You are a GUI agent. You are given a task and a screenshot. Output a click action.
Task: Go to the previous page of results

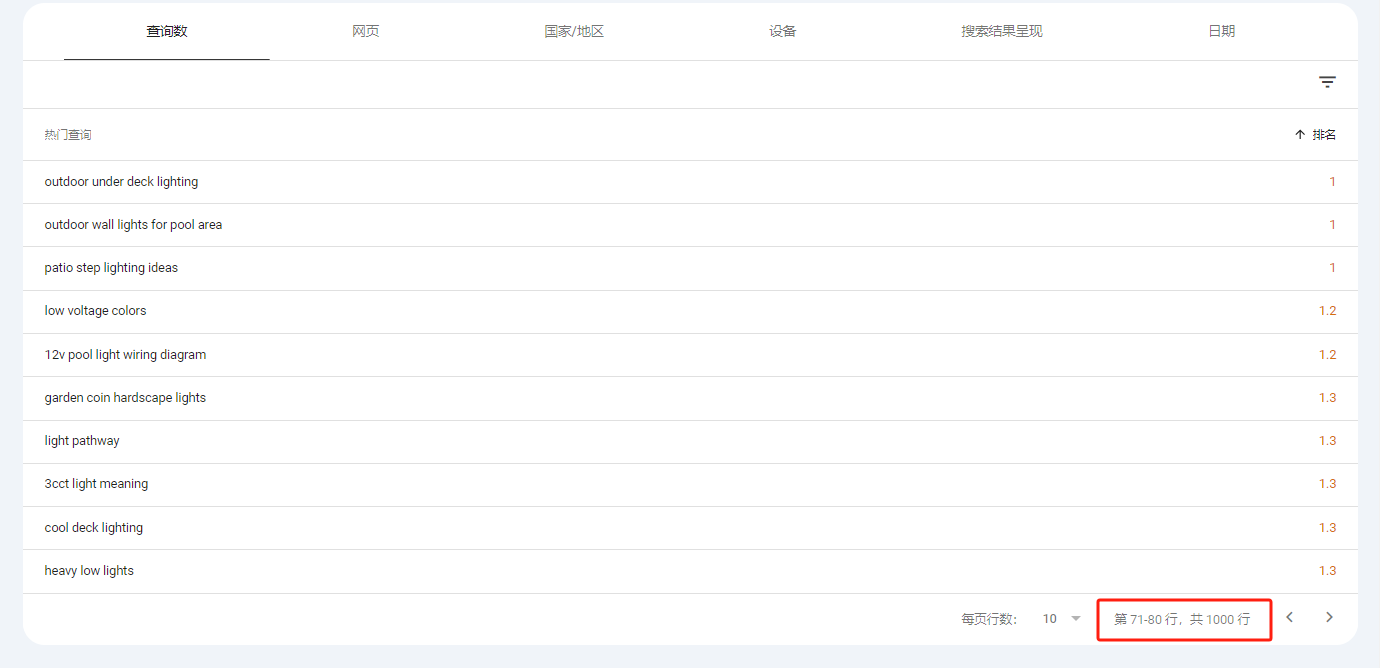1290,617
